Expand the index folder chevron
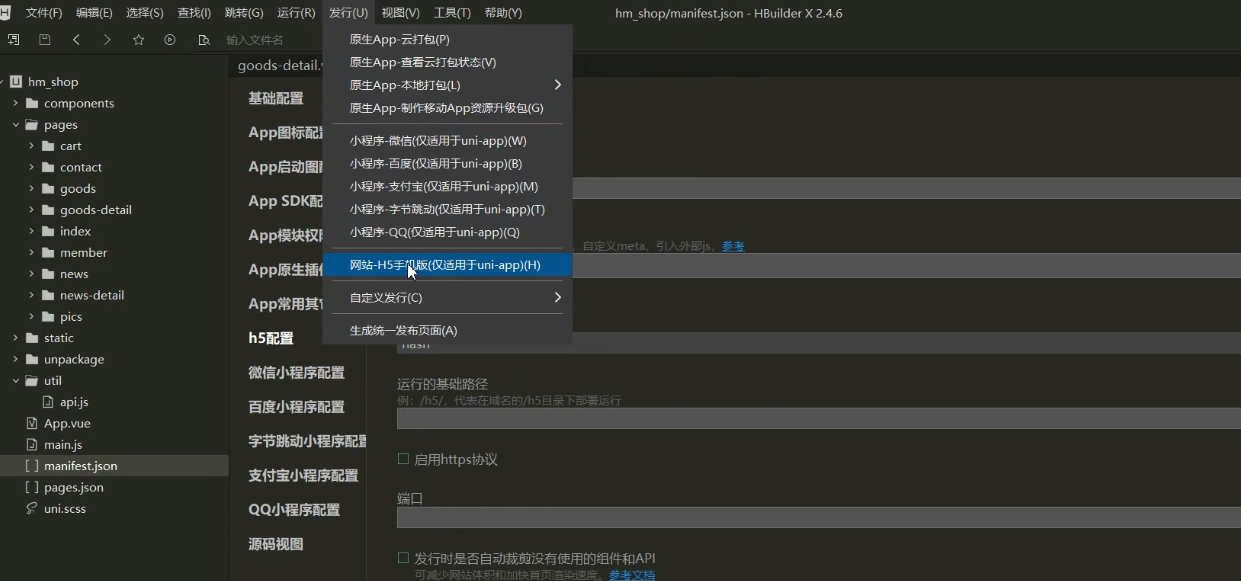The height and width of the screenshot is (581, 1241). pos(32,231)
